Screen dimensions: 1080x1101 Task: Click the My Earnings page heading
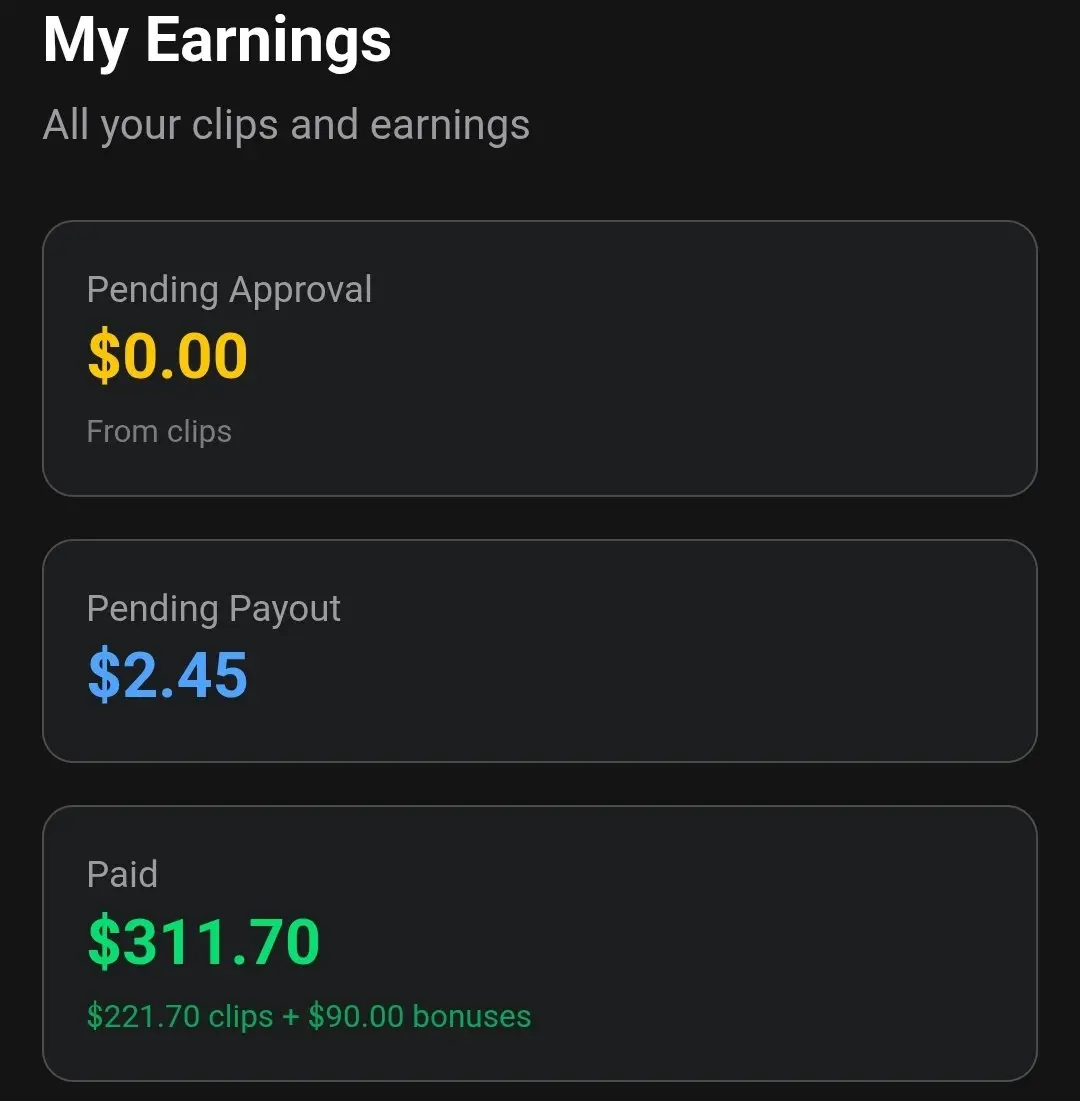click(217, 42)
